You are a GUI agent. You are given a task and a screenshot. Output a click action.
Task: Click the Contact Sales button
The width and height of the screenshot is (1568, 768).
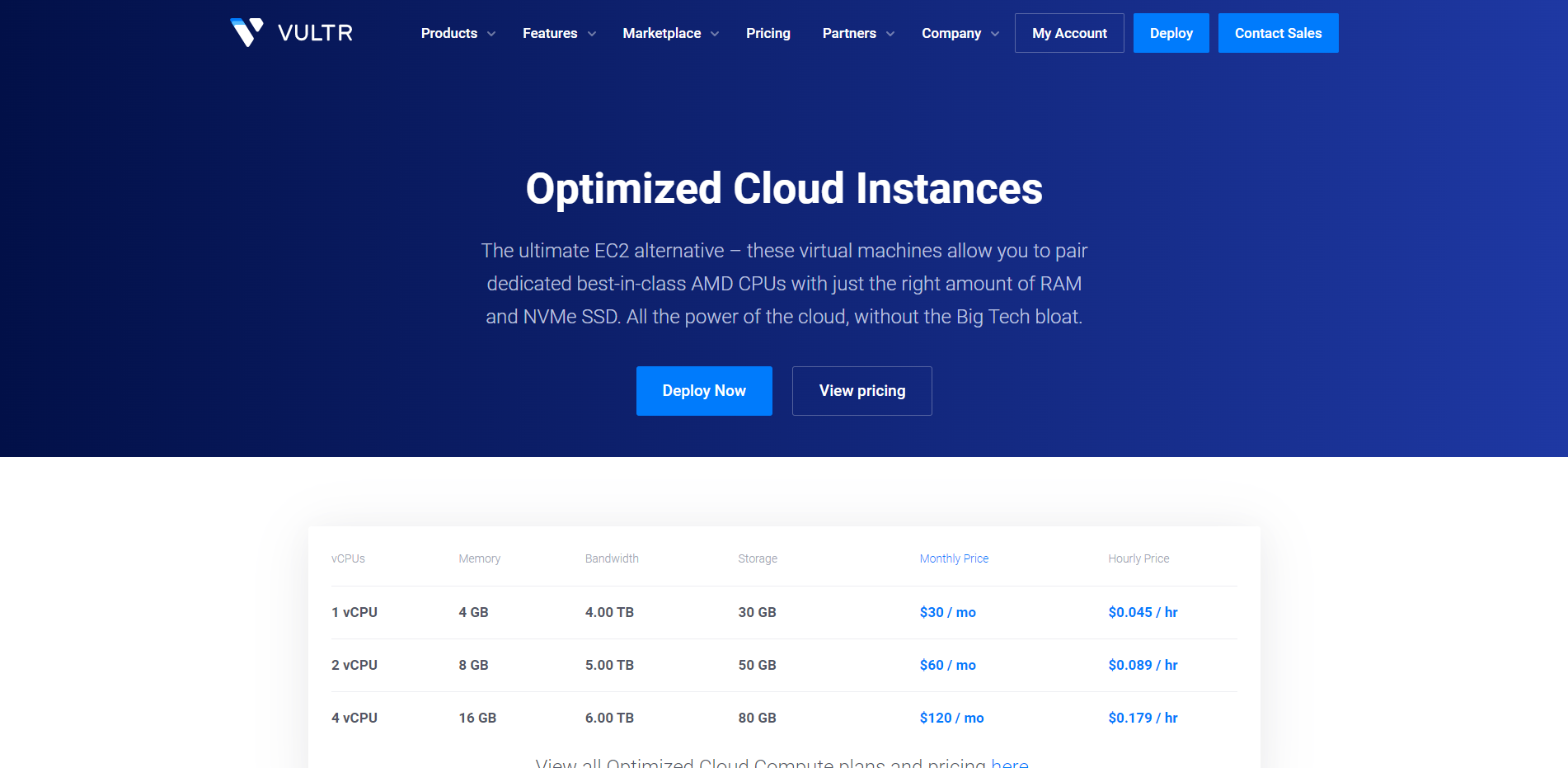click(x=1279, y=33)
